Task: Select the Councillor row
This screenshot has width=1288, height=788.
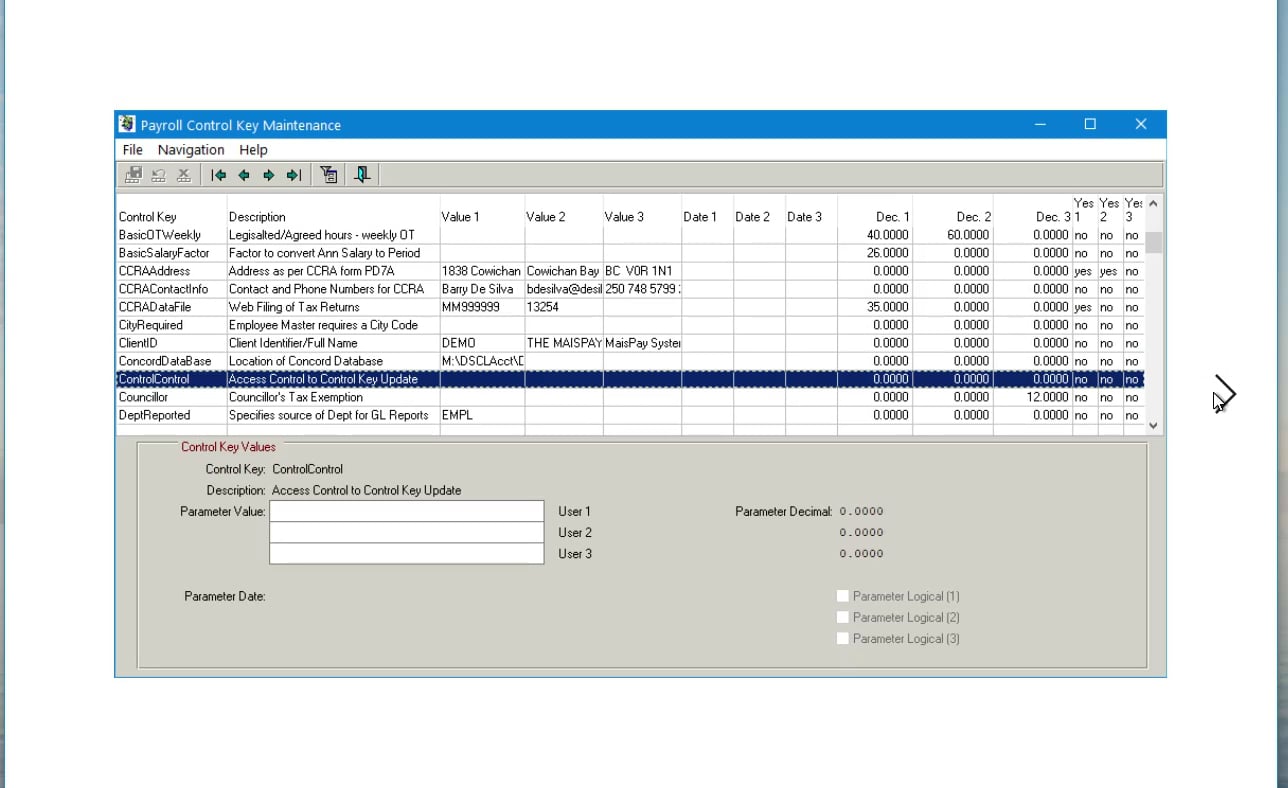Action: (630, 397)
